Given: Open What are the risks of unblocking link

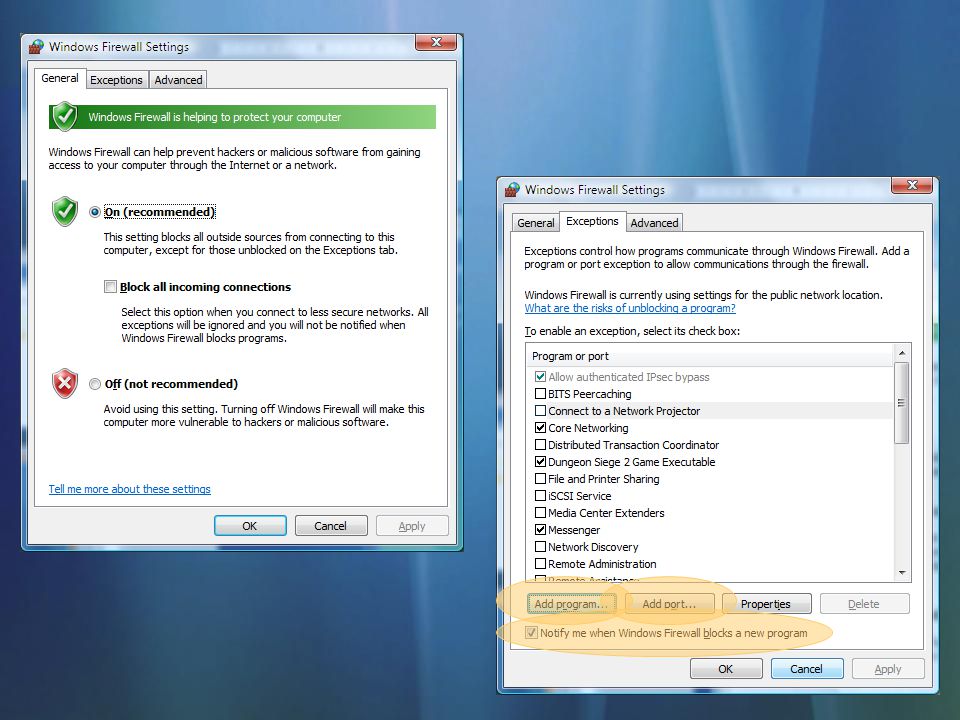Looking at the screenshot, I should click(630, 308).
